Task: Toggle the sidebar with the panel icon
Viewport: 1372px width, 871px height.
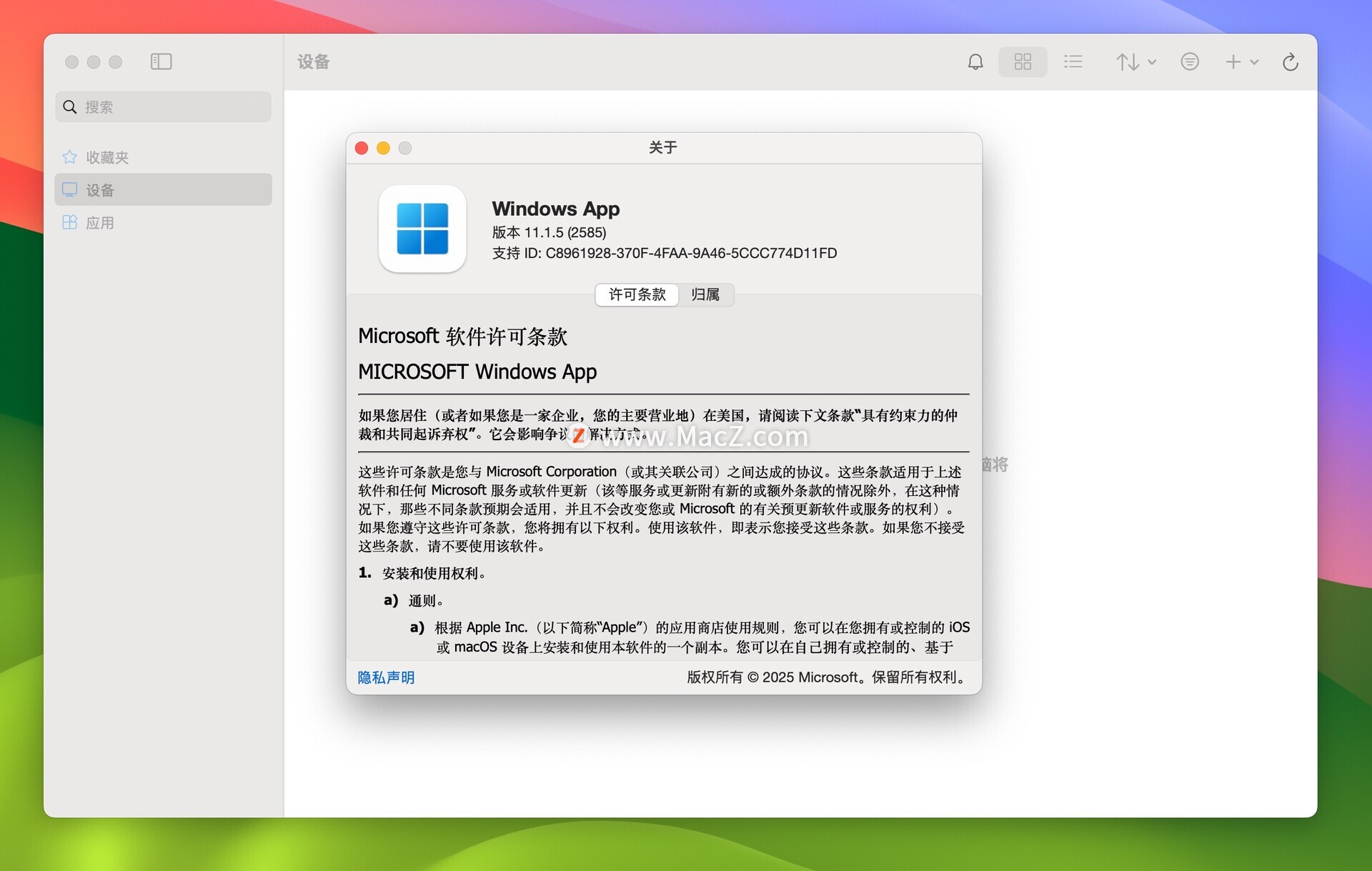Action: [161, 61]
